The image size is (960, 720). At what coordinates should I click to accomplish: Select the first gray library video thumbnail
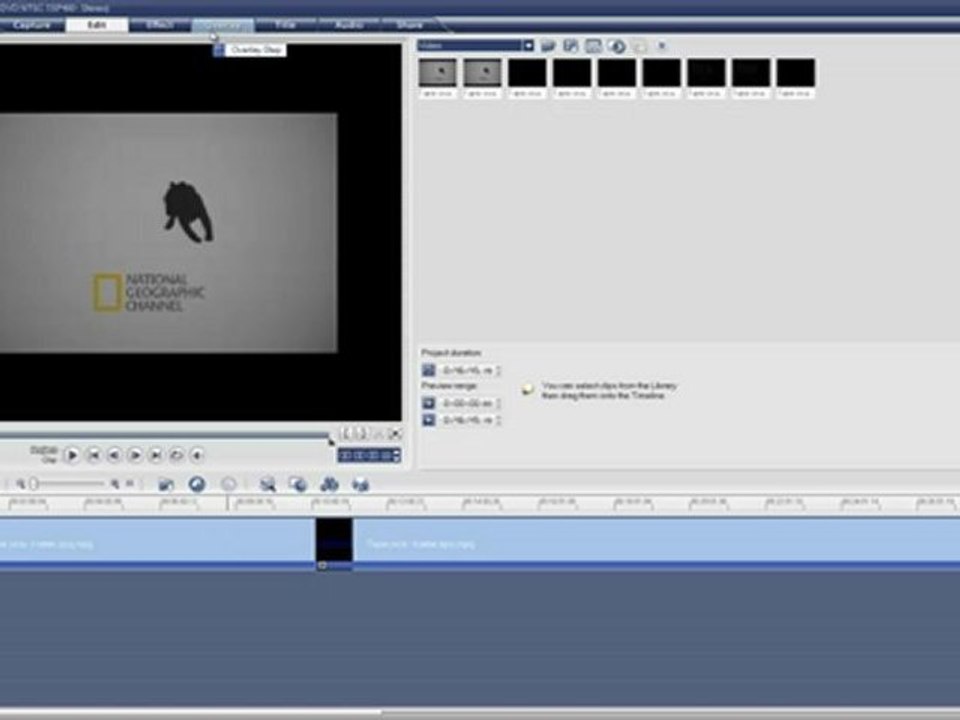pos(437,73)
